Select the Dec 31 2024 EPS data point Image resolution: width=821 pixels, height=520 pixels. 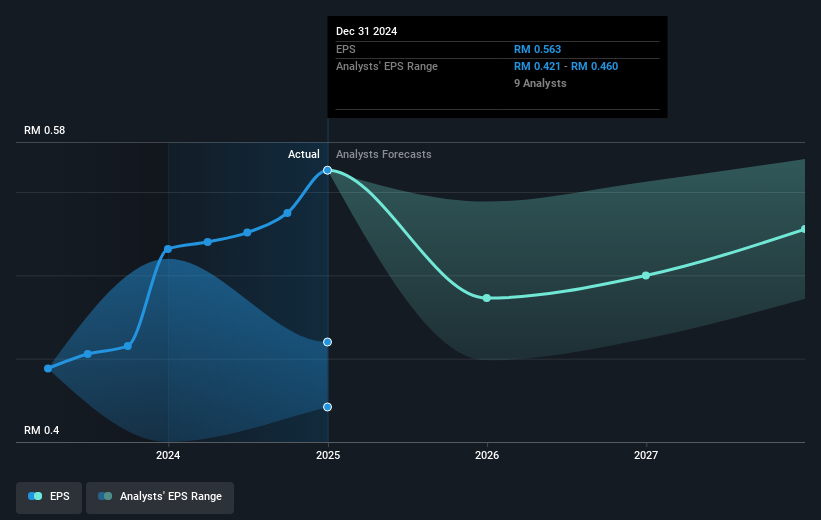click(x=327, y=170)
